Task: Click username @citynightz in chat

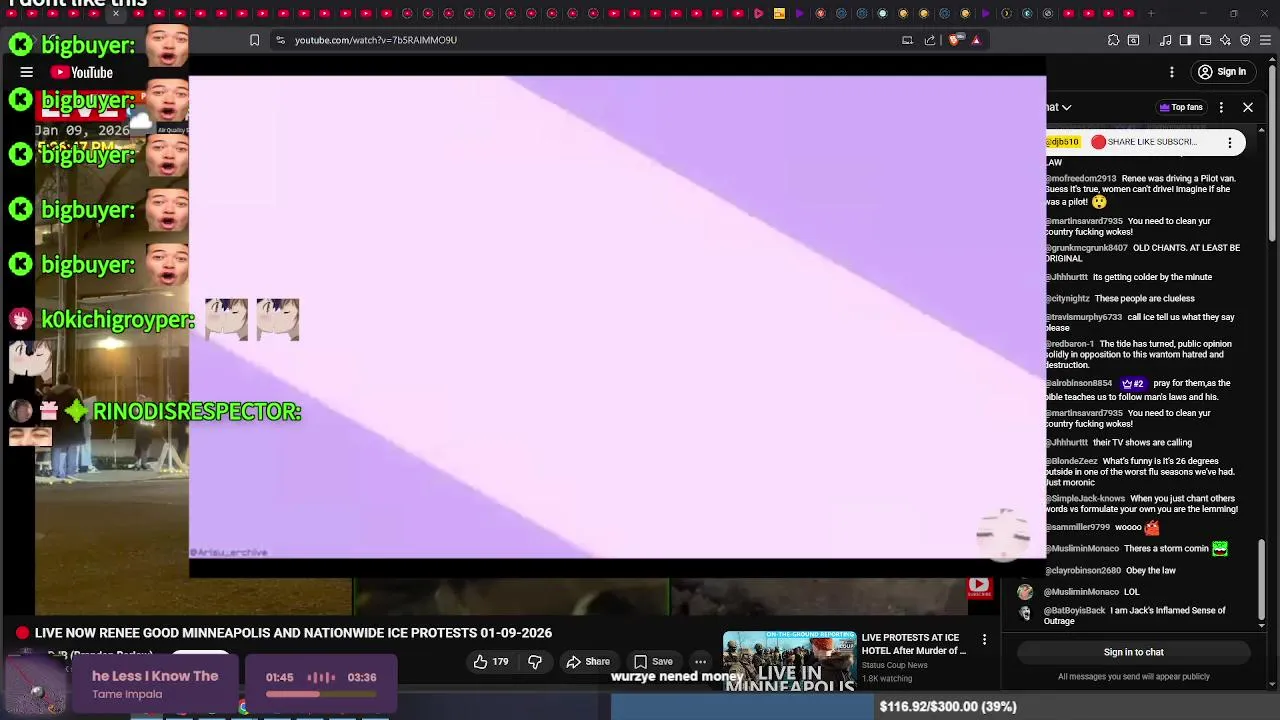Action: (1068, 298)
